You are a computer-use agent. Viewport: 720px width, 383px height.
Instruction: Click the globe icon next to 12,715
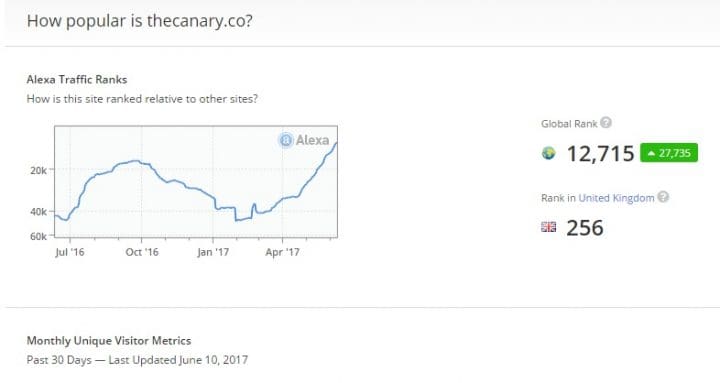tap(549, 153)
